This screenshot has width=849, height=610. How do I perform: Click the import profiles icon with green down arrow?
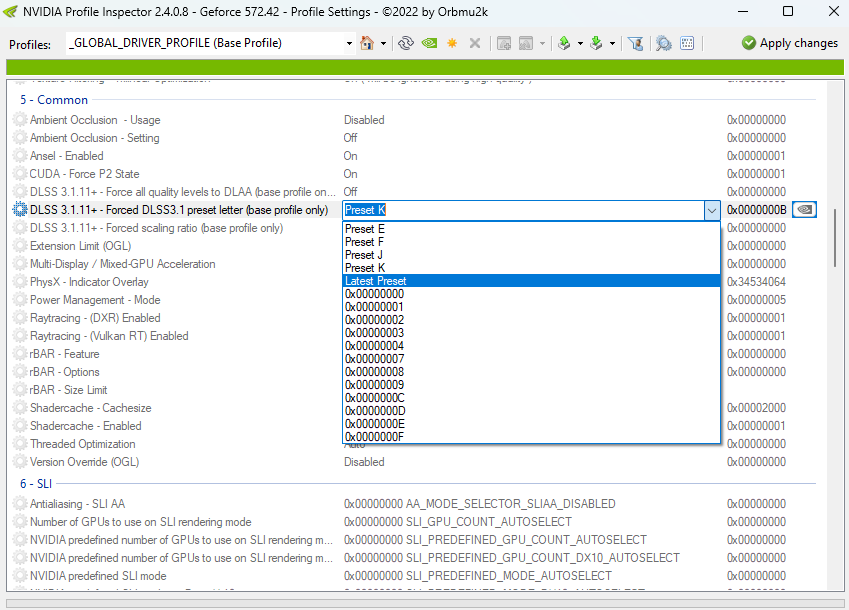click(x=596, y=43)
